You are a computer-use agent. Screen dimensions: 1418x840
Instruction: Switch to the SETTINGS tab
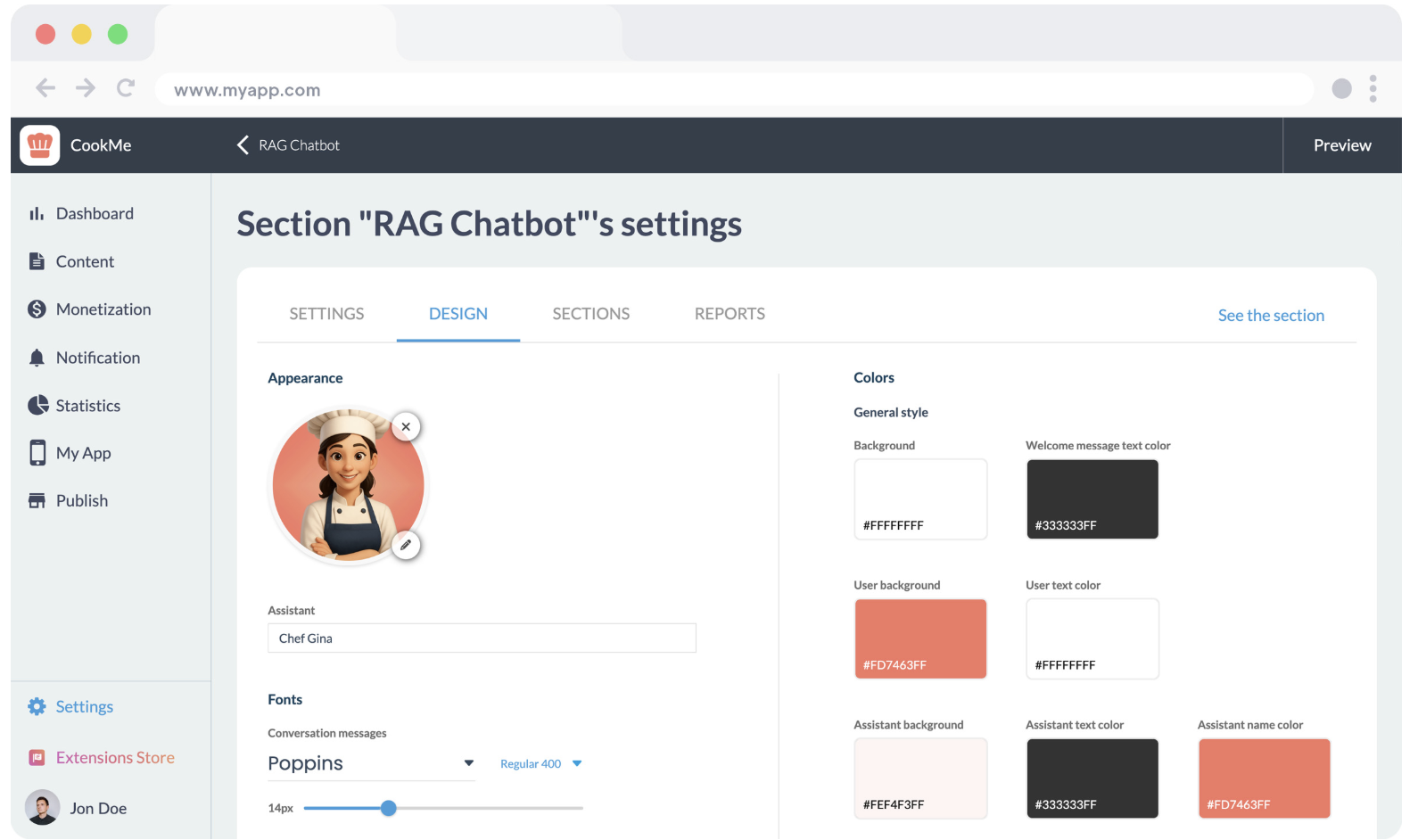pyautogui.click(x=326, y=314)
